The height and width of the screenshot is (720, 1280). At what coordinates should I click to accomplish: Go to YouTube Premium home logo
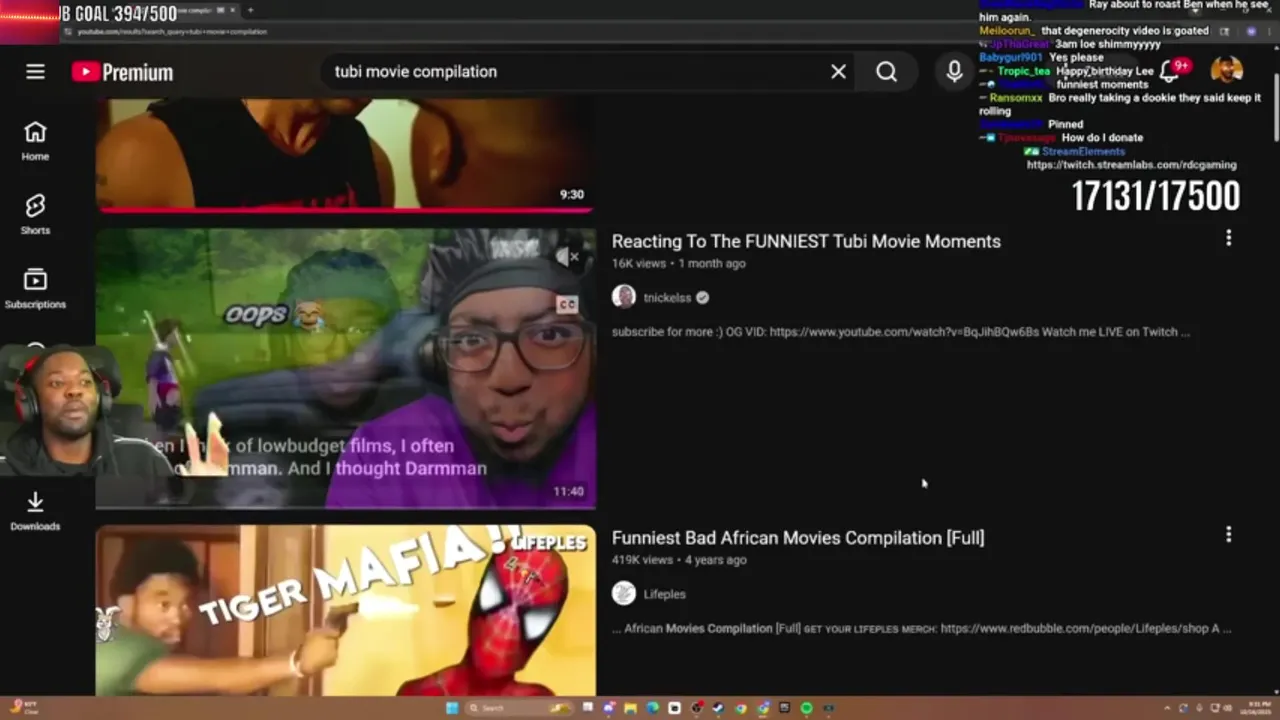pyautogui.click(x=122, y=72)
